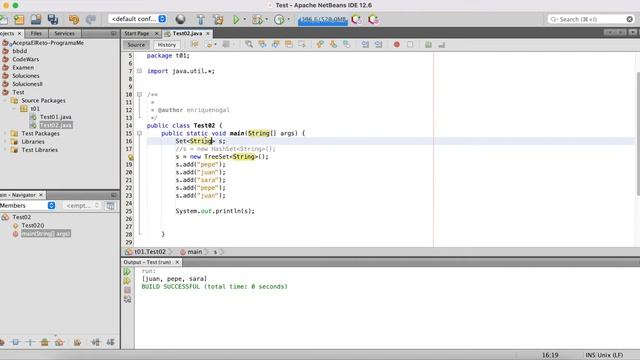Click the first profiler icon after memory bar
The width and height of the screenshot is (640, 360).
356,19
